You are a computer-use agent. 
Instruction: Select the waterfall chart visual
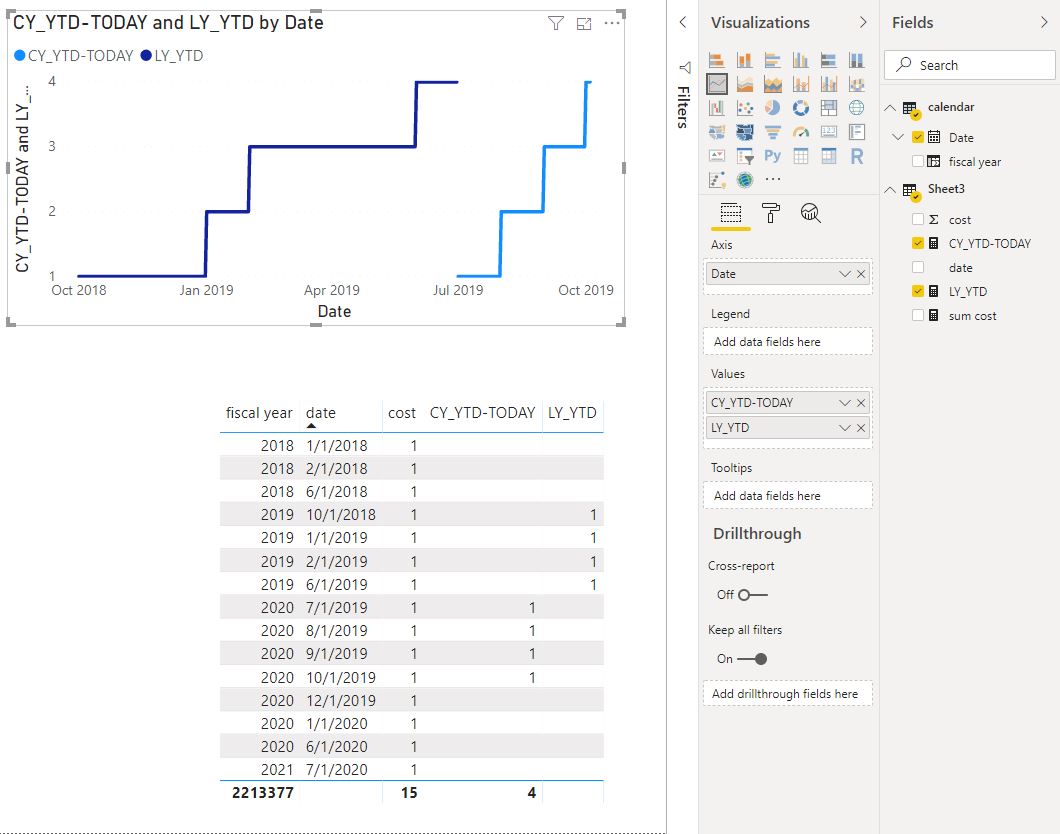[x=717, y=107]
